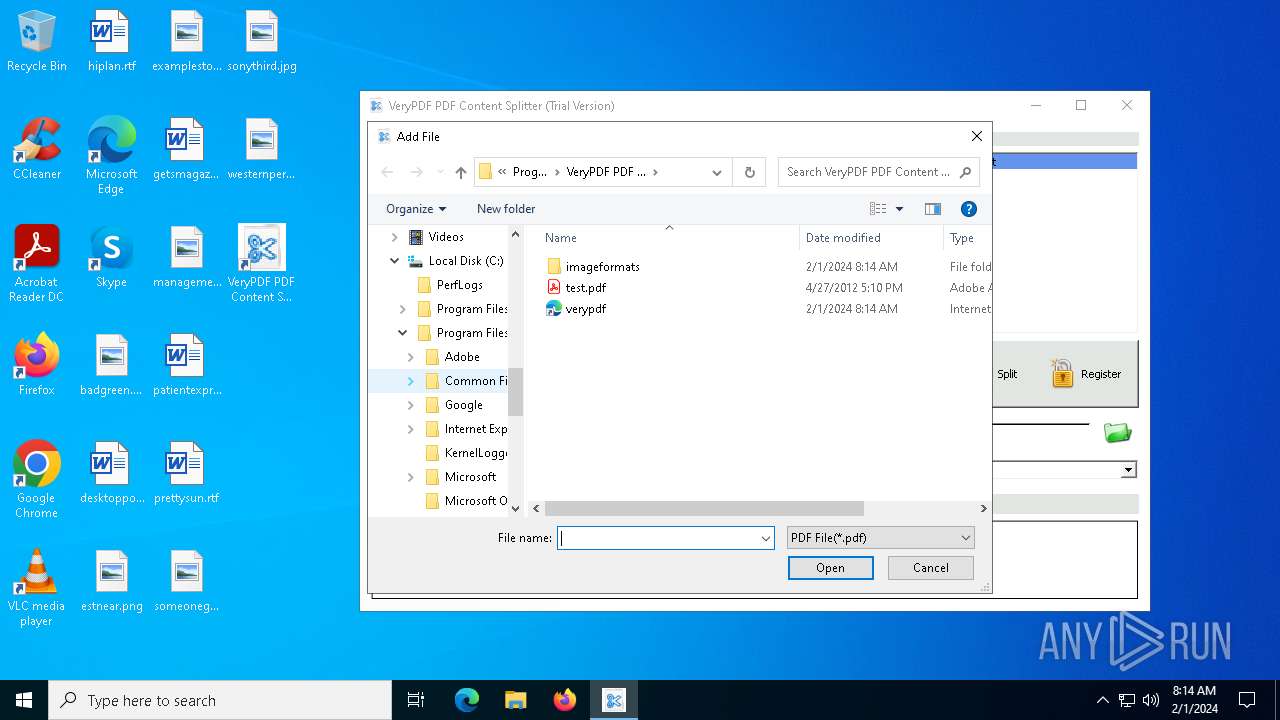Click the Windows taskbar search box
This screenshot has width=1280, height=720.
coord(220,700)
